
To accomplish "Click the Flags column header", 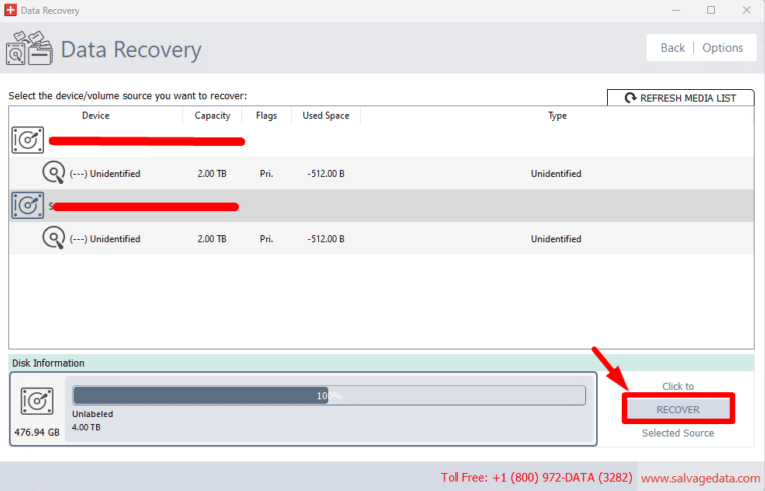I will tap(266, 116).
